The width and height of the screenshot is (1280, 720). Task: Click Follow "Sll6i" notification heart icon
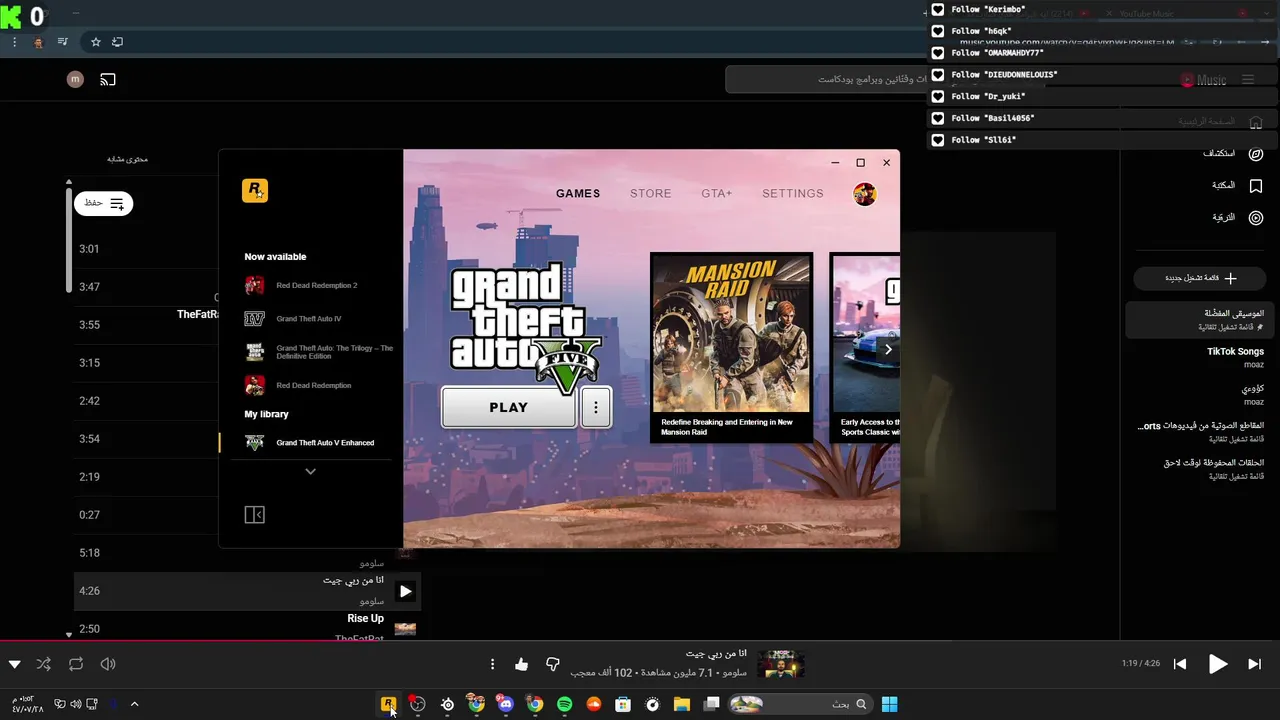[x=938, y=140]
